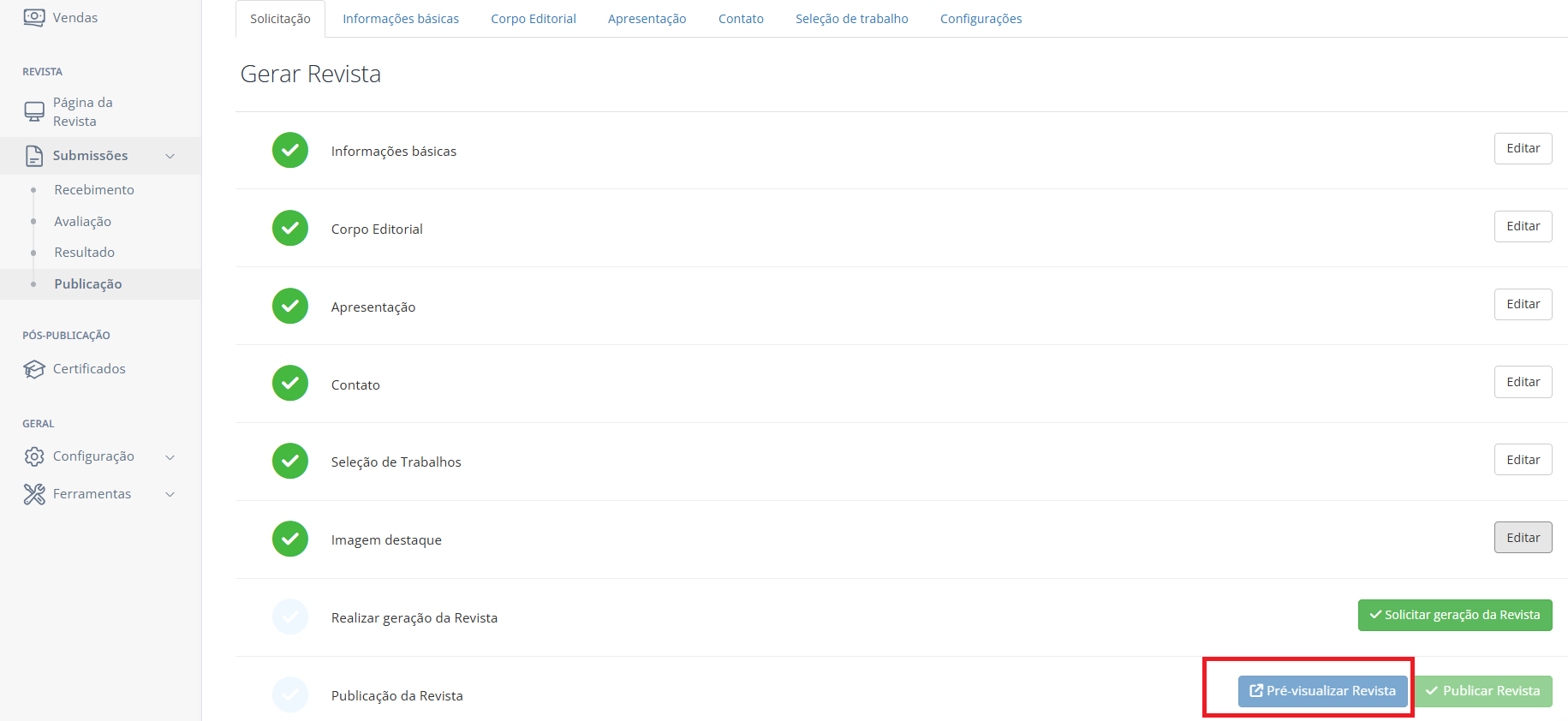The height and width of the screenshot is (721, 1568).
Task: Click green checkmark beside Contato
Action: pyautogui.click(x=290, y=383)
